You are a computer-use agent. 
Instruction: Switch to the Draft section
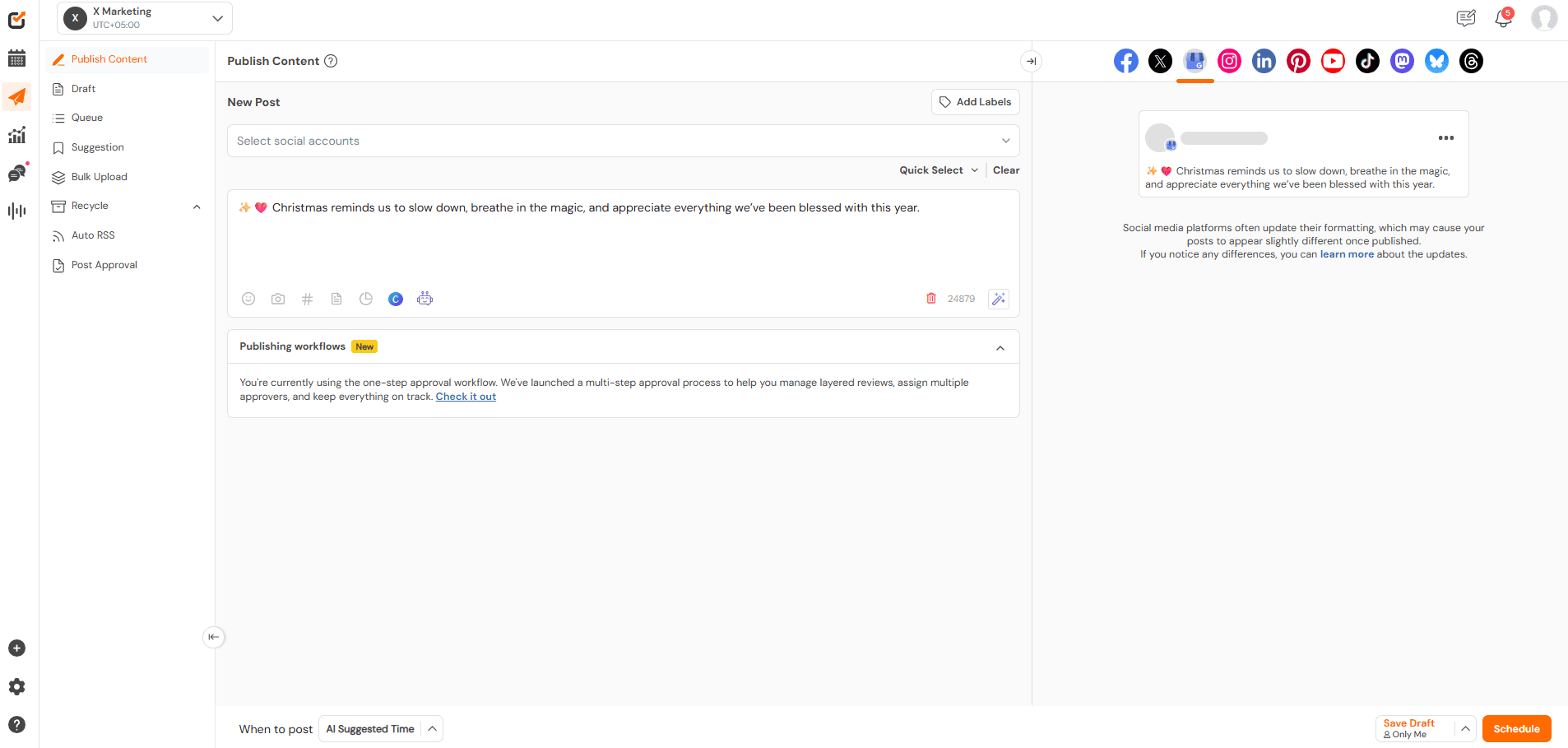click(x=82, y=88)
